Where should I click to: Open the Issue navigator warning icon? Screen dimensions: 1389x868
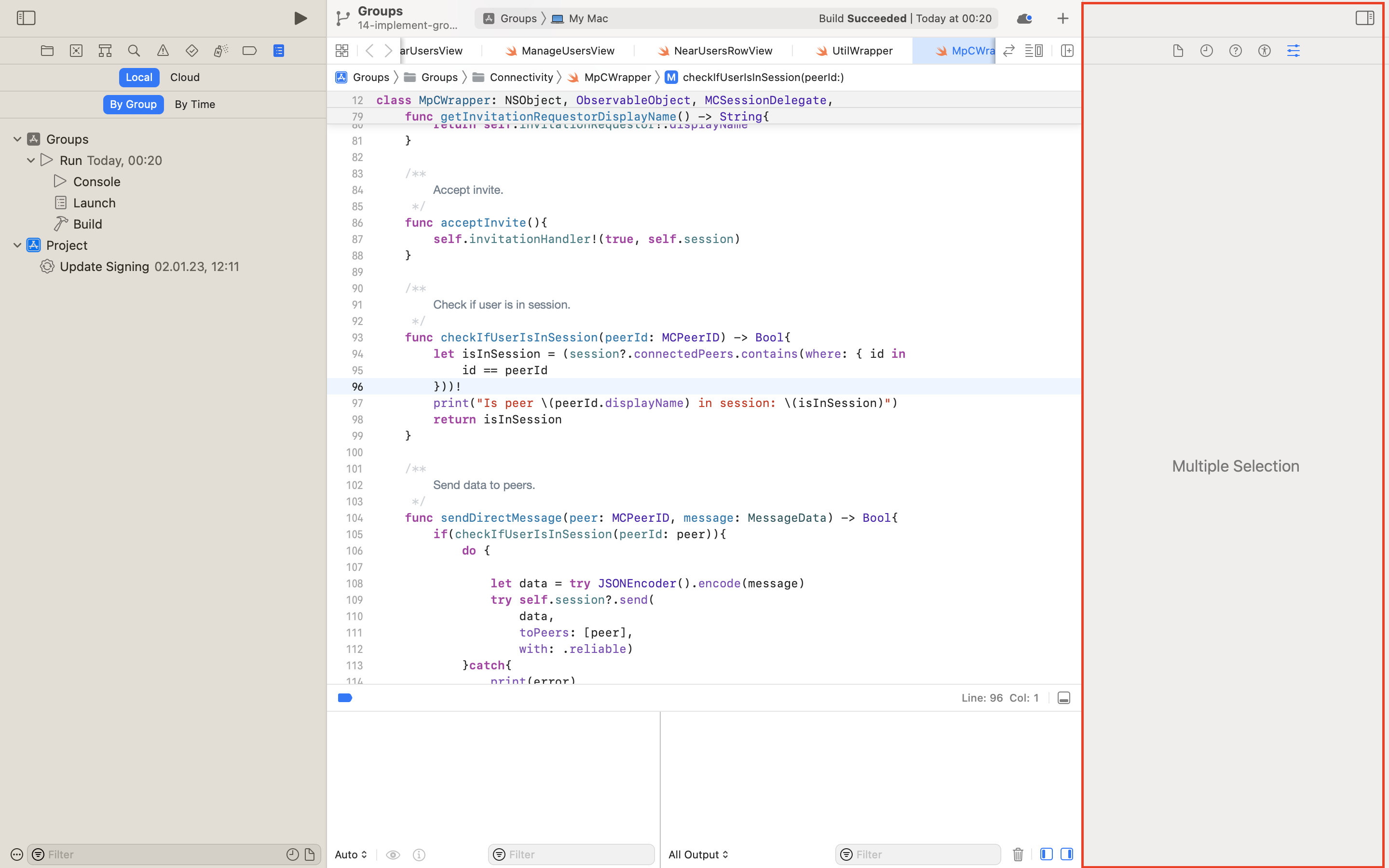(x=163, y=51)
